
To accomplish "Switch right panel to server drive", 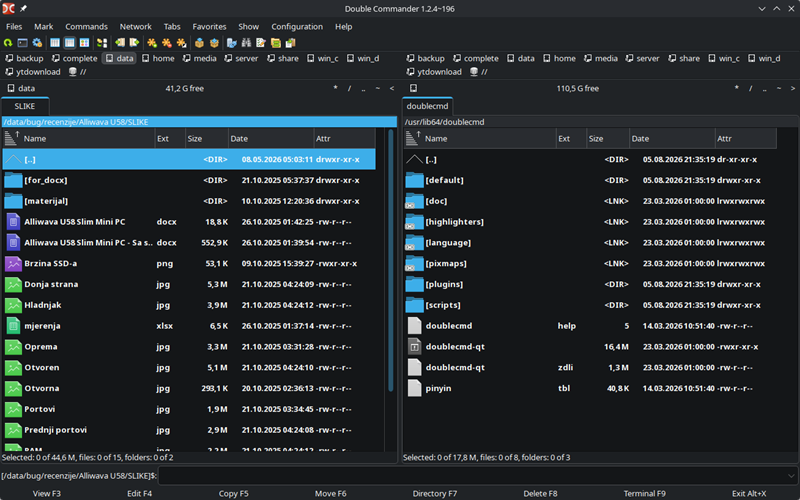I will click(642, 58).
